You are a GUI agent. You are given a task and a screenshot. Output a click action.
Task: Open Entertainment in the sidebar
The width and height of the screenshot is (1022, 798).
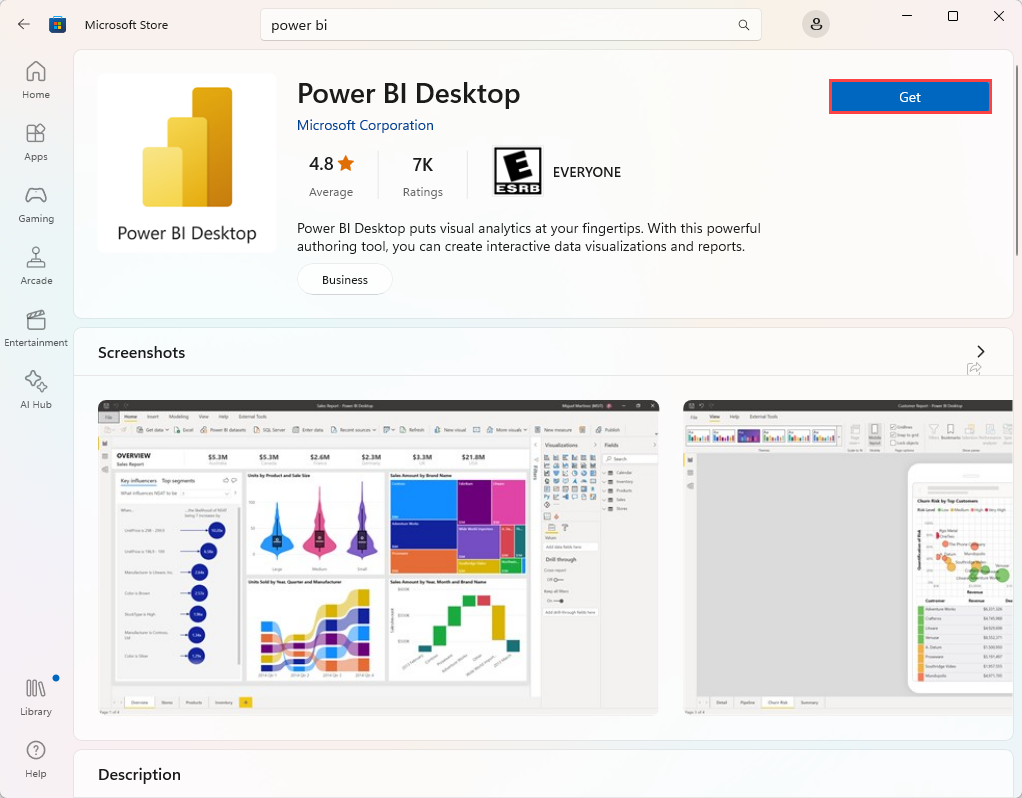pos(36,328)
